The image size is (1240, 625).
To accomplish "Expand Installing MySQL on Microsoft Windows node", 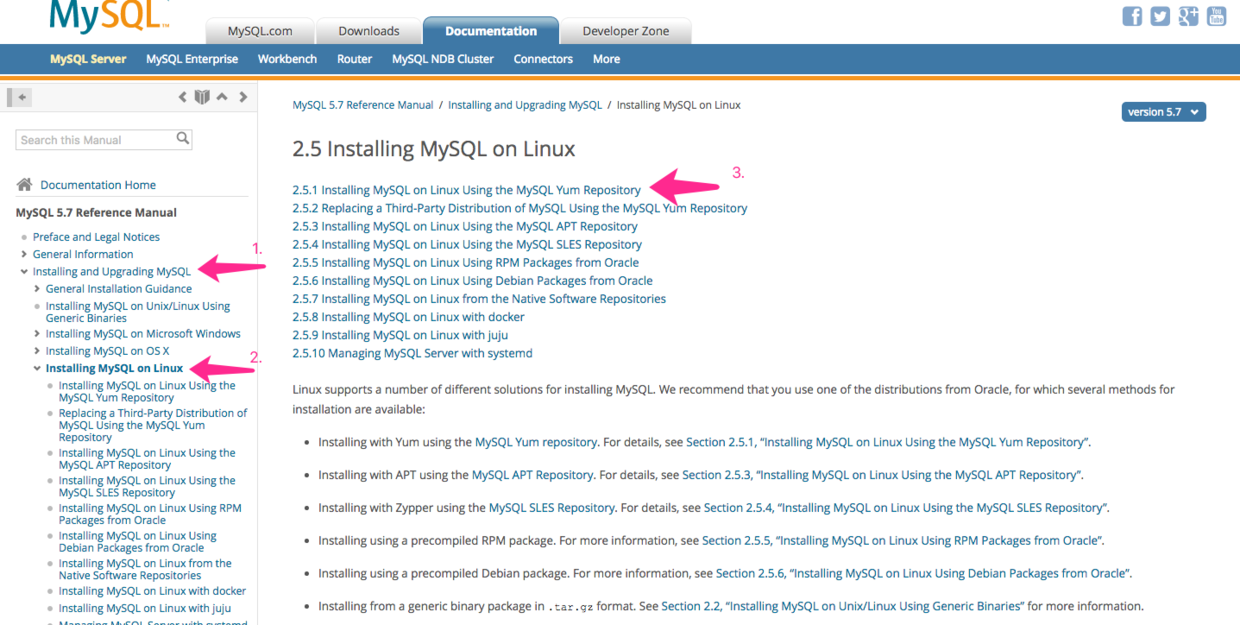I will (37, 334).
